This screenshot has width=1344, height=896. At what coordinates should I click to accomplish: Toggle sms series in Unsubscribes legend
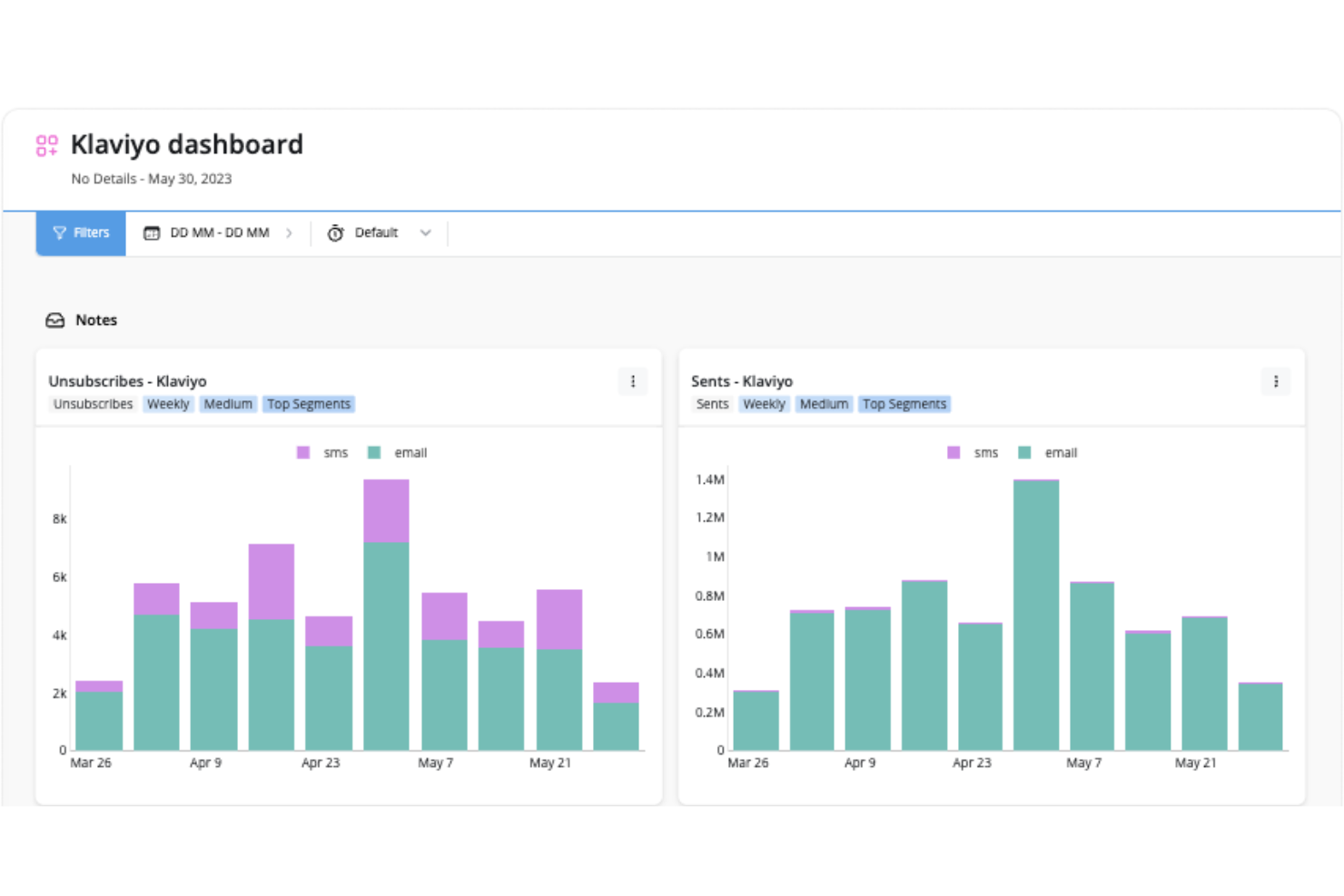click(304, 452)
